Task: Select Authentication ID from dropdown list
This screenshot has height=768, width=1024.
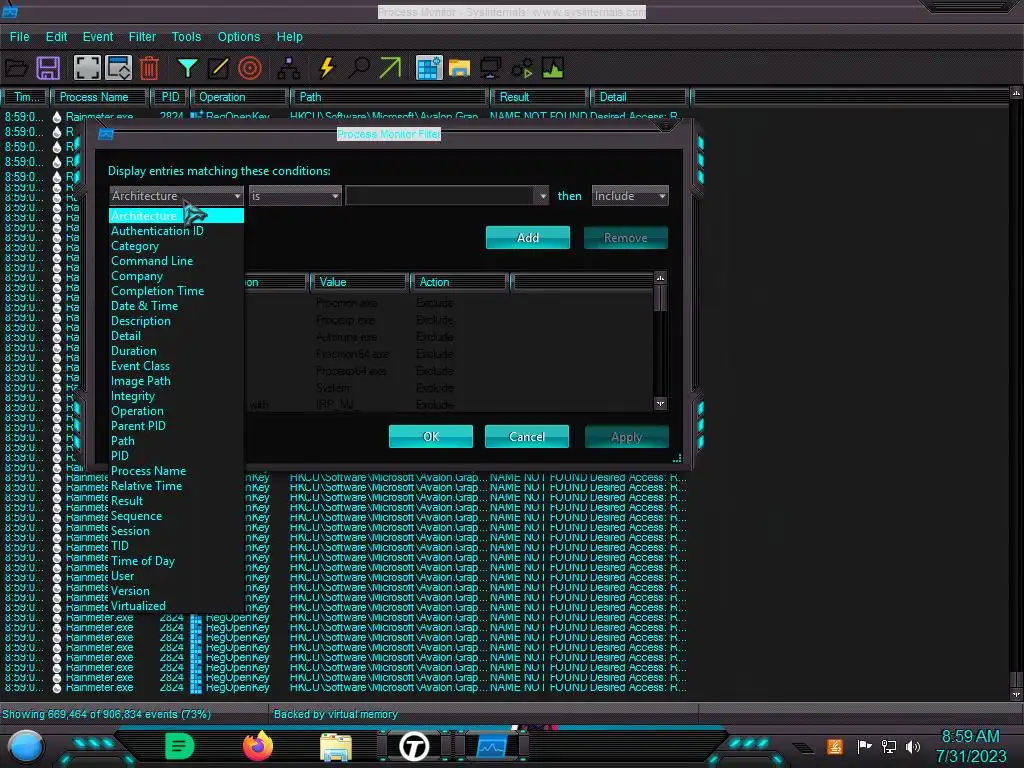Action: [x=157, y=231]
